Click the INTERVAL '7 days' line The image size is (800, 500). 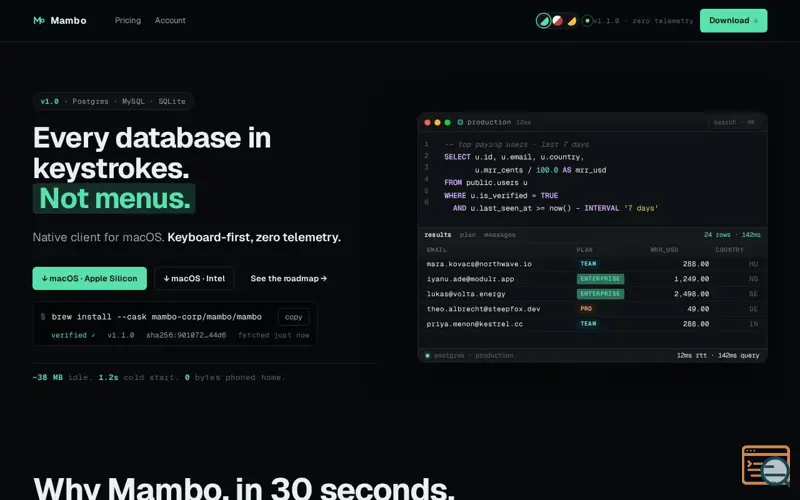pos(555,208)
